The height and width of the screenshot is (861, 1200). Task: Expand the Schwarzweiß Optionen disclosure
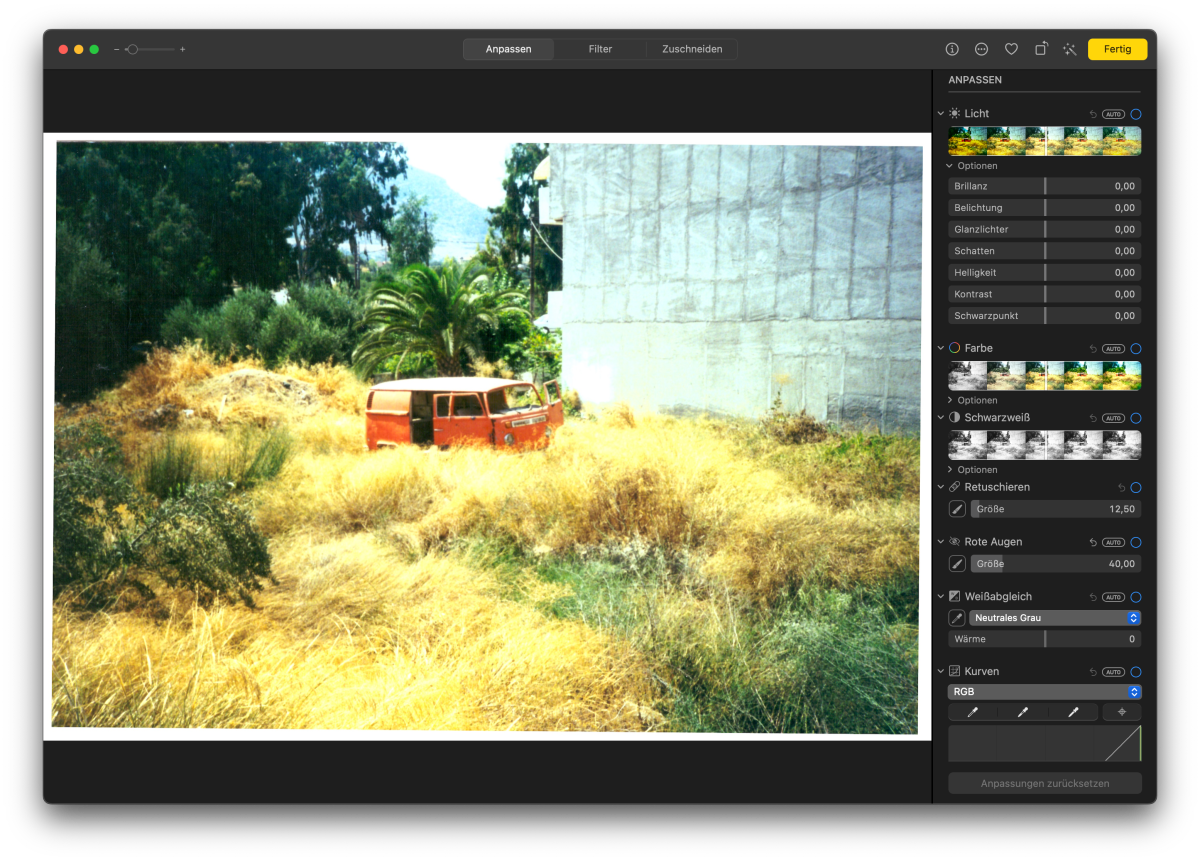pyautogui.click(x=950, y=469)
